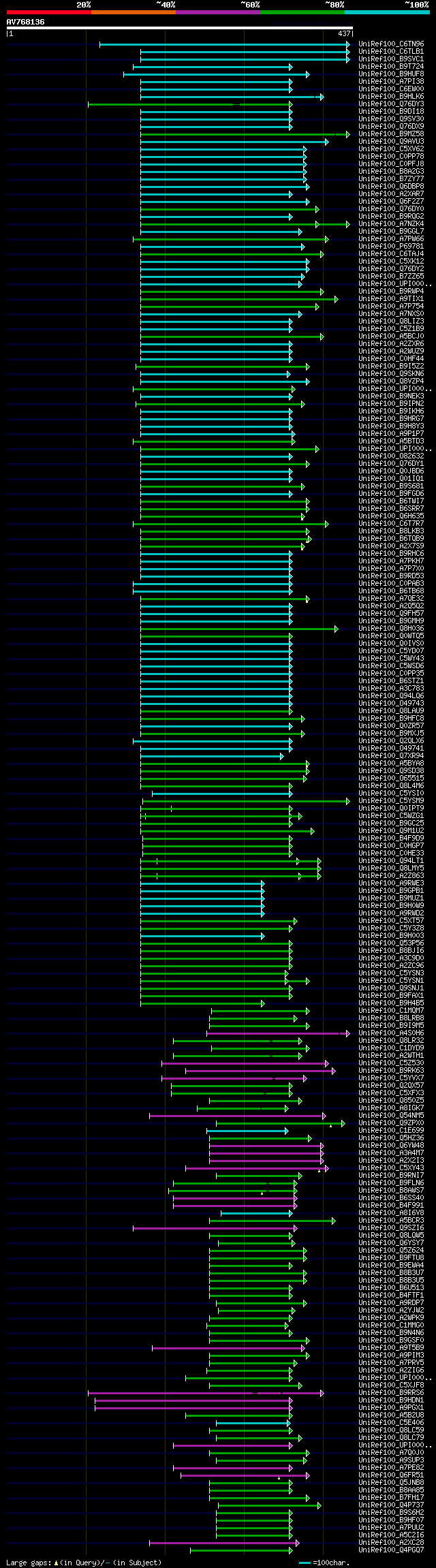Select the UniRef100_Q9SZI6 label
This screenshot has width=436, height=1568.
point(391,1228)
